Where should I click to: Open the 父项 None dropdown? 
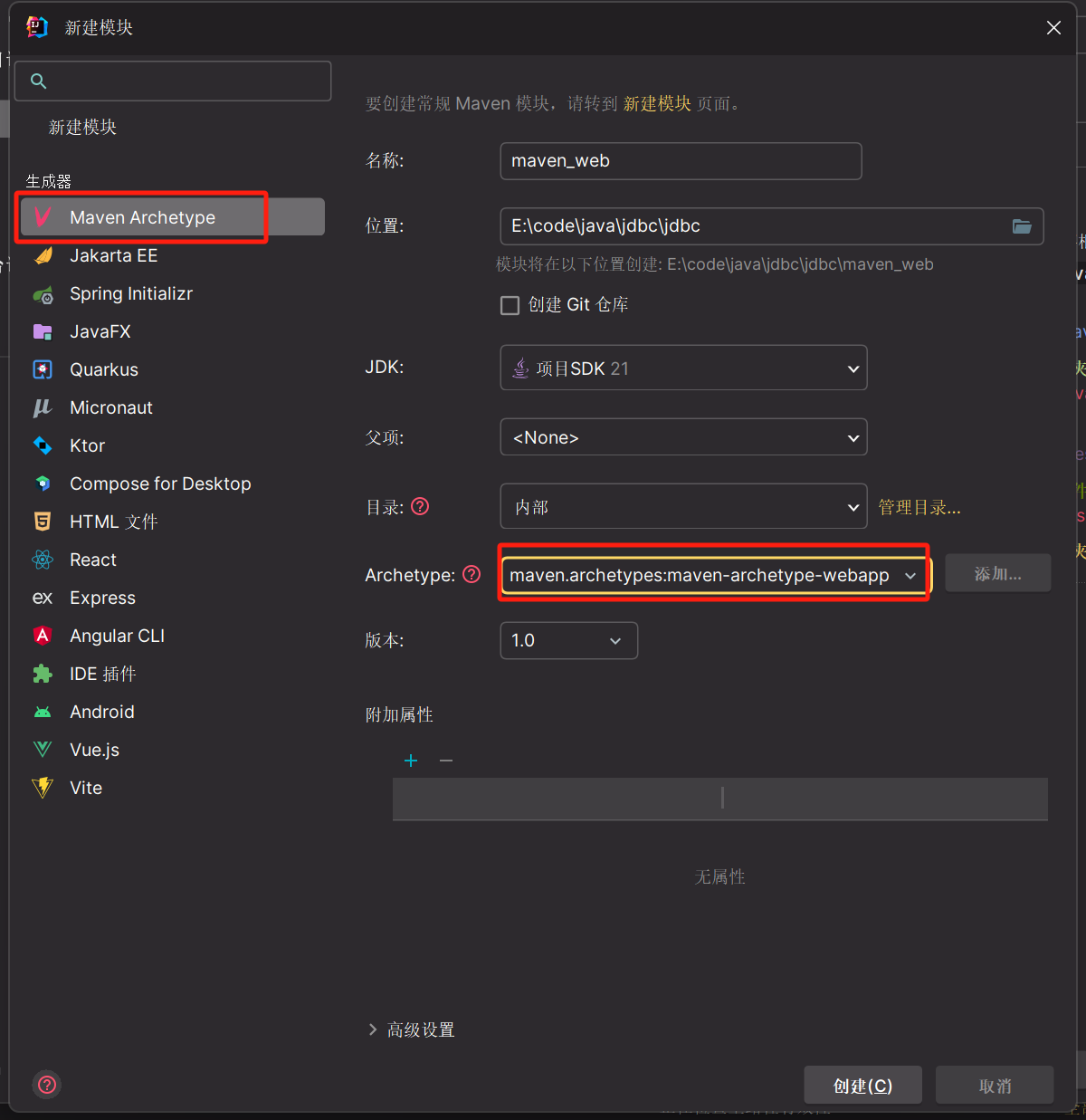click(683, 437)
